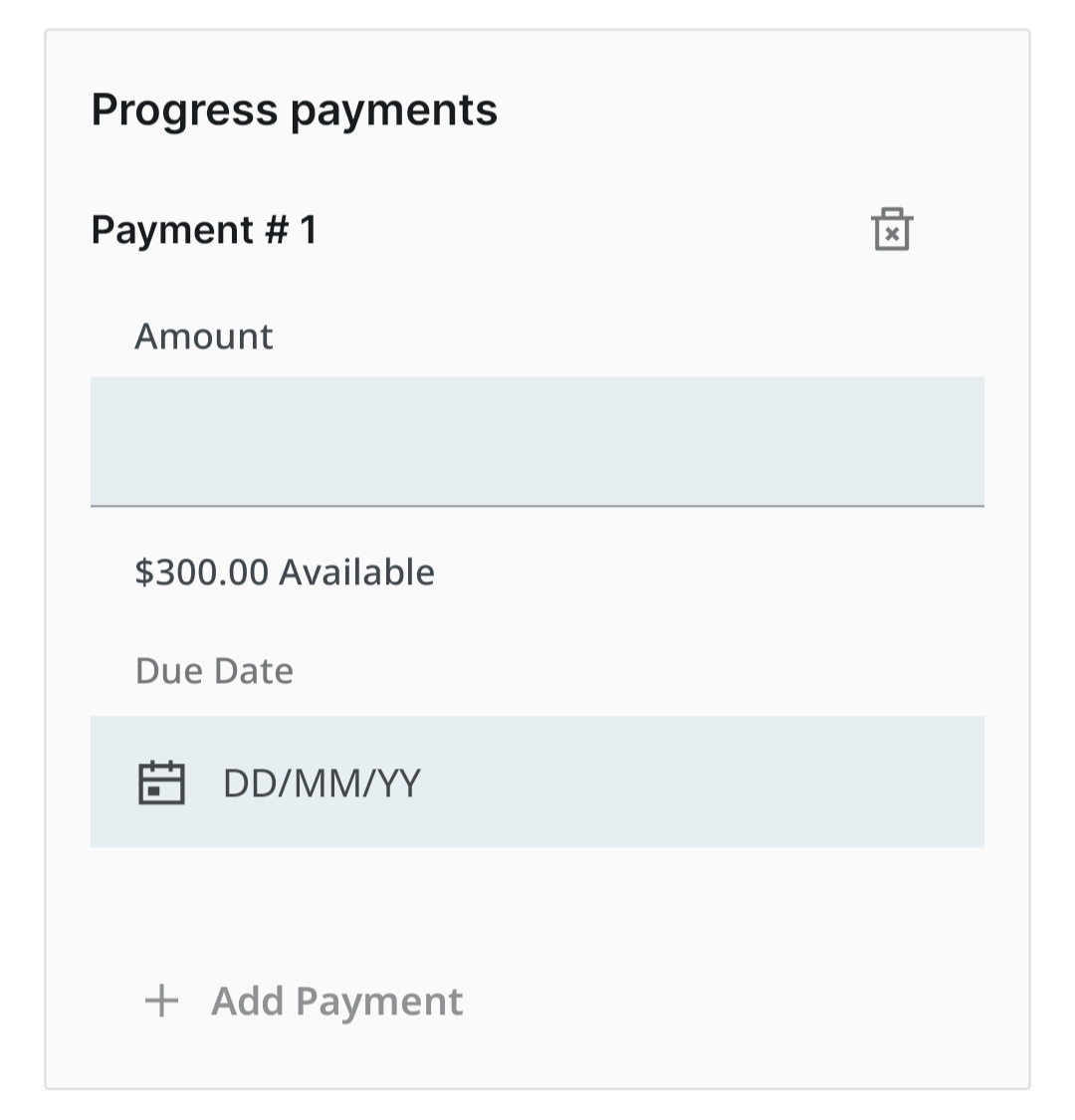Click the underline of the Amount field
1075x1120 pixels.
tap(537, 506)
